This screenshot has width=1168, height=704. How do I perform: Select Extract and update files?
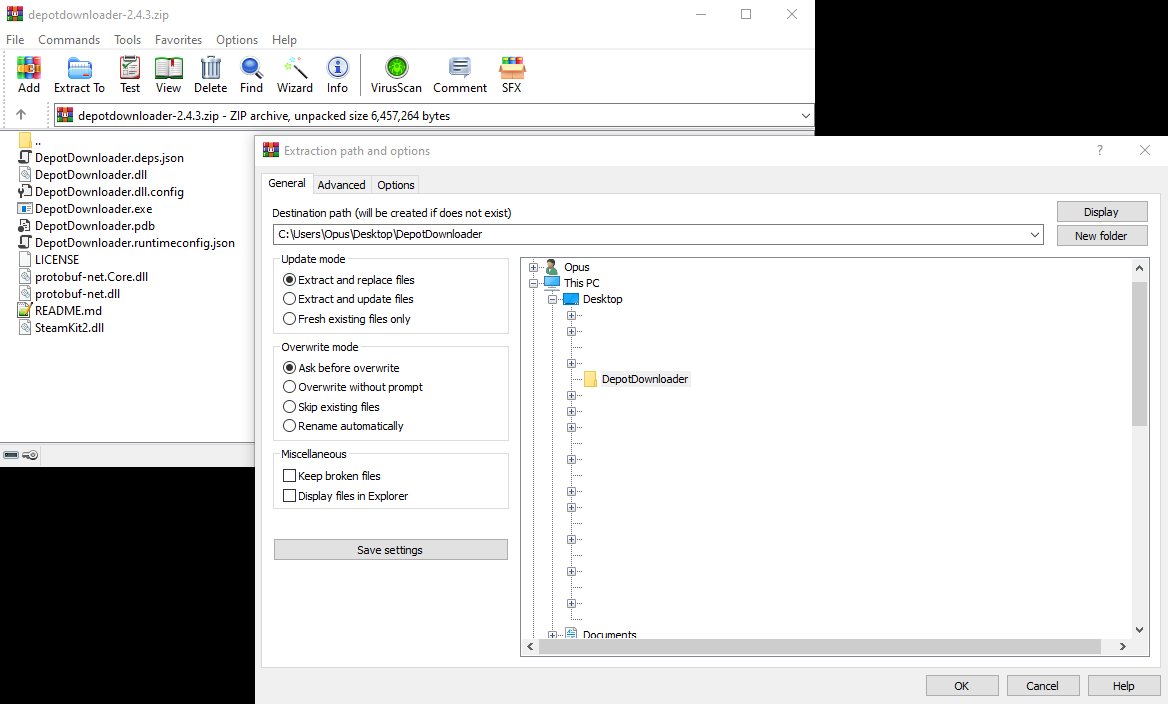[289, 299]
